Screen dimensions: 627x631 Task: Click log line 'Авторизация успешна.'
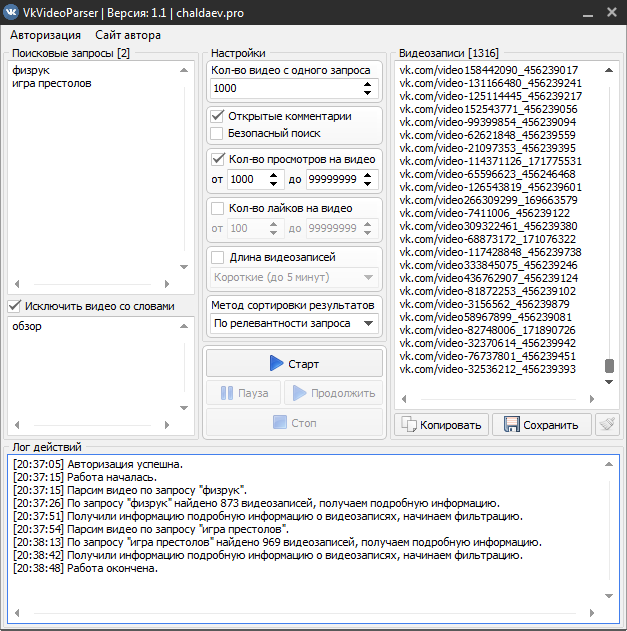click(x=98, y=464)
